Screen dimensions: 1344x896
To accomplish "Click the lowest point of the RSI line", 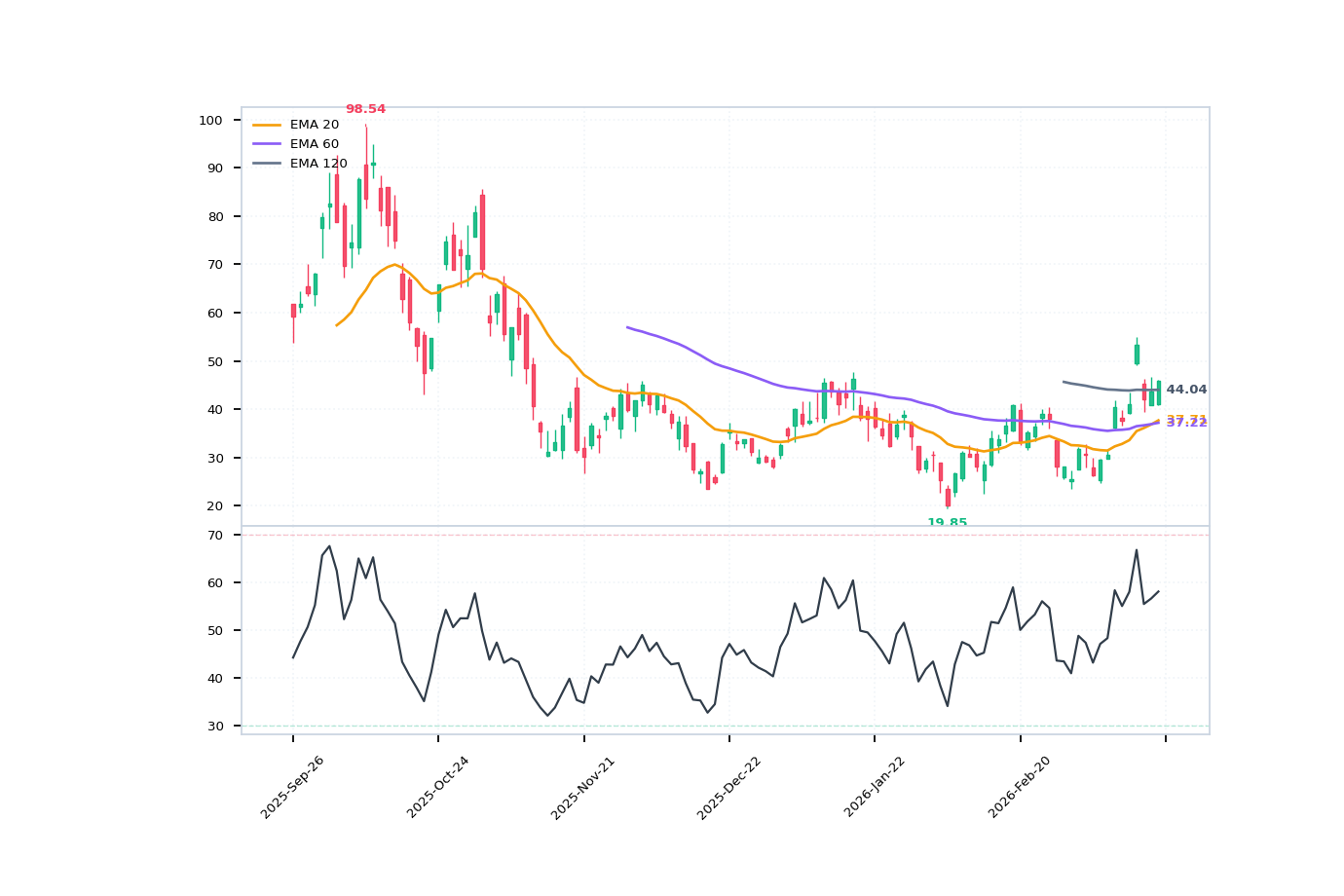I will coord(549,715).
